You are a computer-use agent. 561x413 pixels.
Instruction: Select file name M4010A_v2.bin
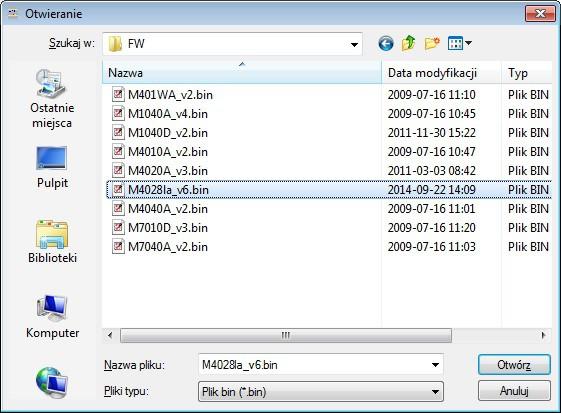click(x=168, y=152)
